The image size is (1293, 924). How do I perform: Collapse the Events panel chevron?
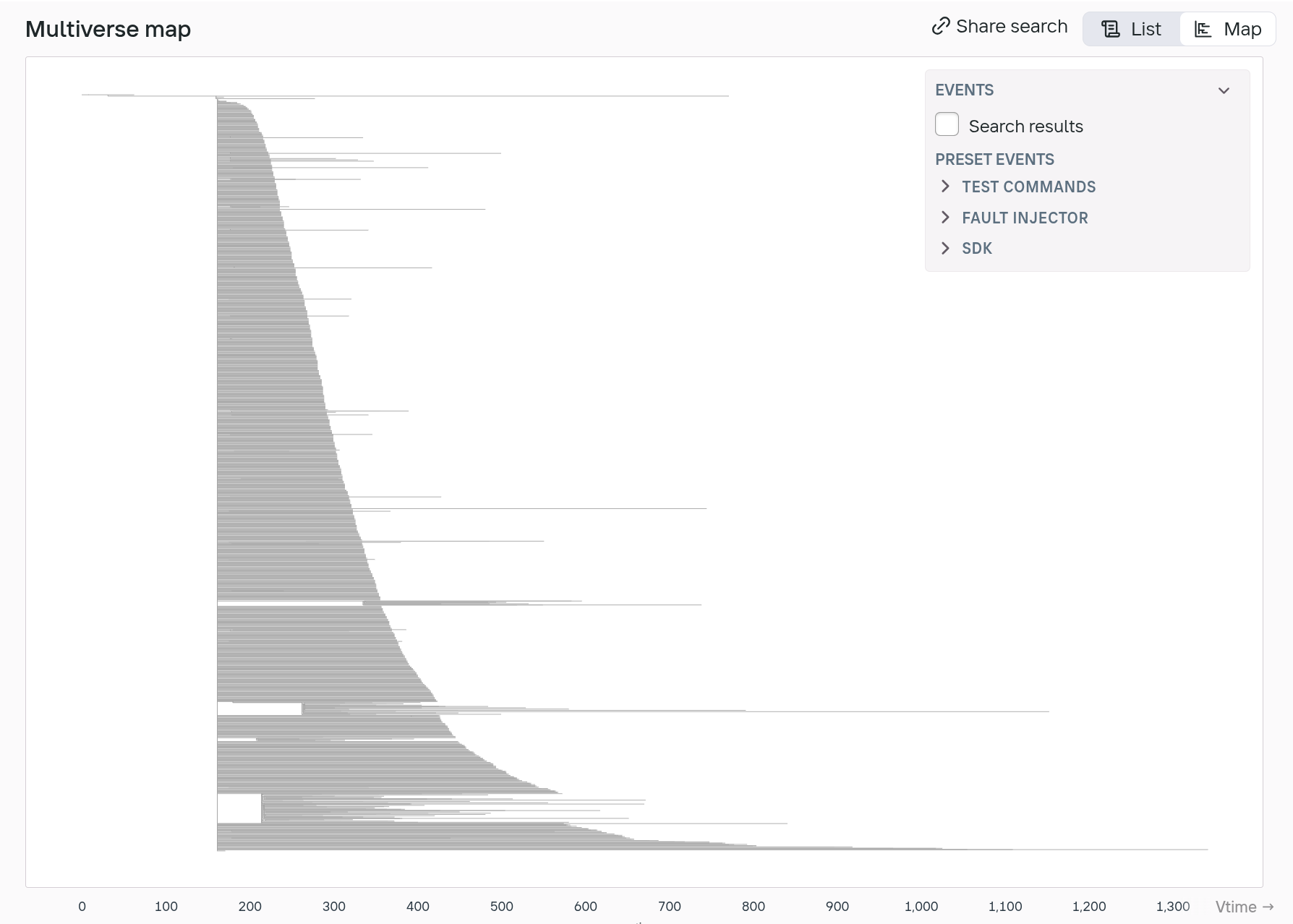(x=1224, y=90)
